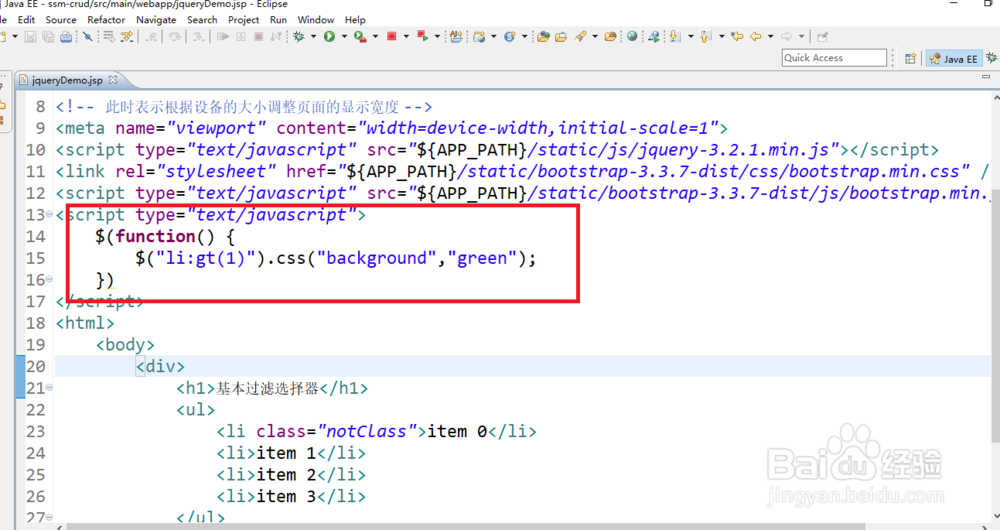Click the Forward navigation arrow
The image size is (1000, 530).
(x=786, y=37)
